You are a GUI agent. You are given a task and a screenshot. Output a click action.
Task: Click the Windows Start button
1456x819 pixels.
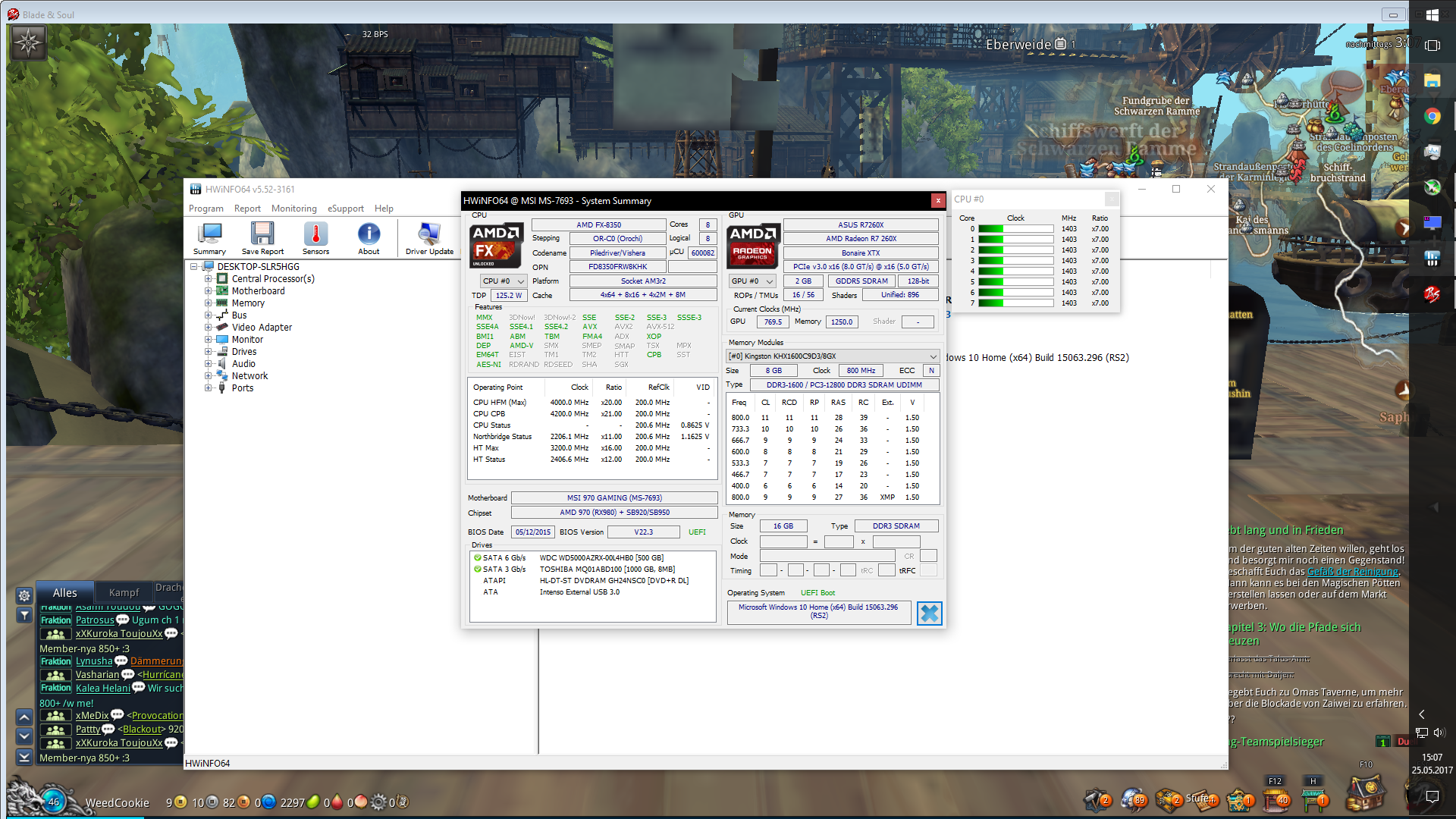pyautogui.click(x=1432, y=14)
